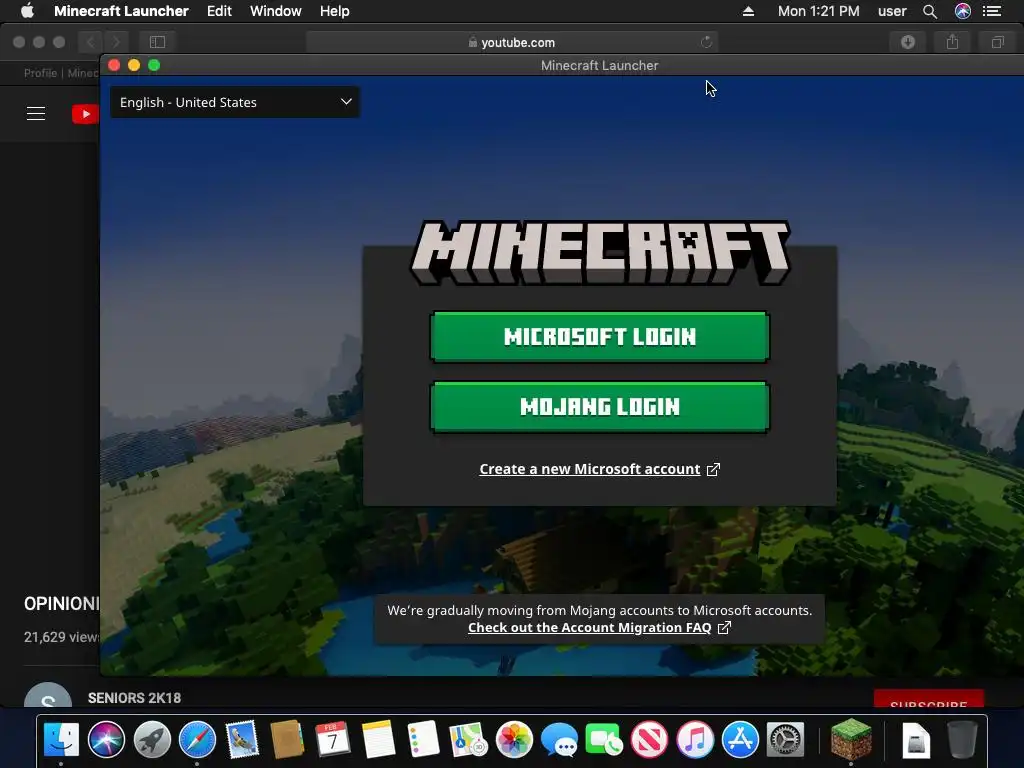Open Notification Center list icon

coord(992,11)
